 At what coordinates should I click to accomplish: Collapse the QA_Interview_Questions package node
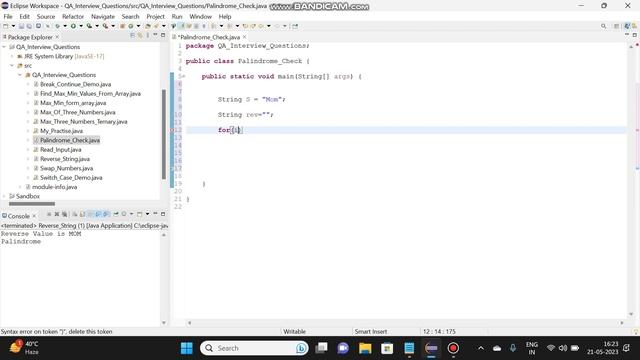click(20, 75)
